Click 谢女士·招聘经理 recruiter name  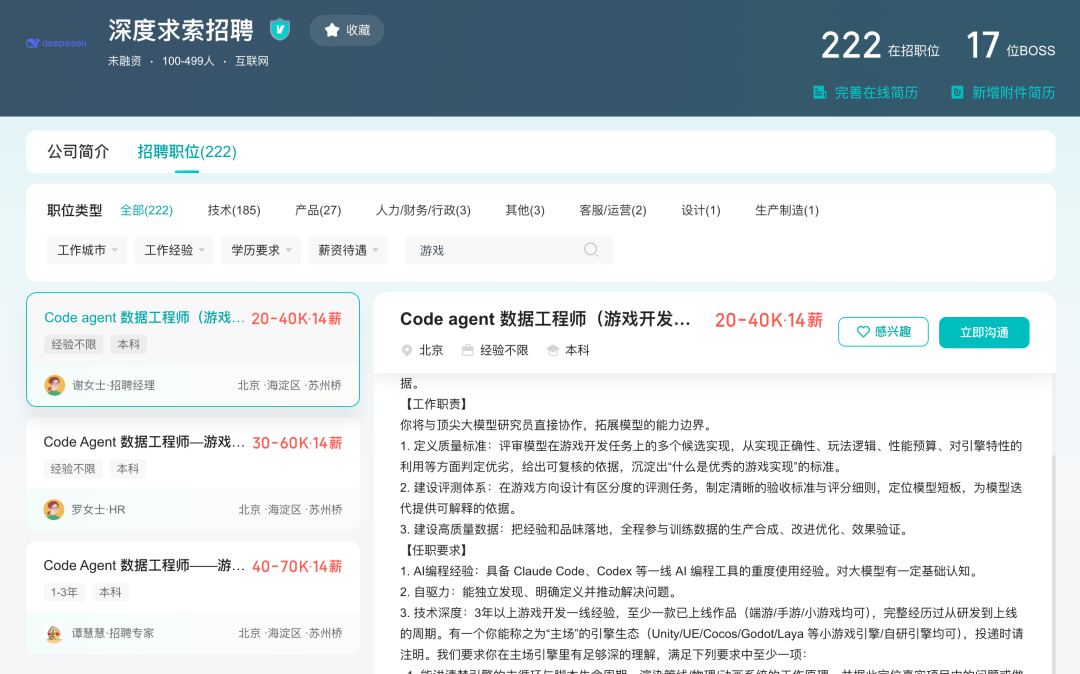[x=114, y=386]
